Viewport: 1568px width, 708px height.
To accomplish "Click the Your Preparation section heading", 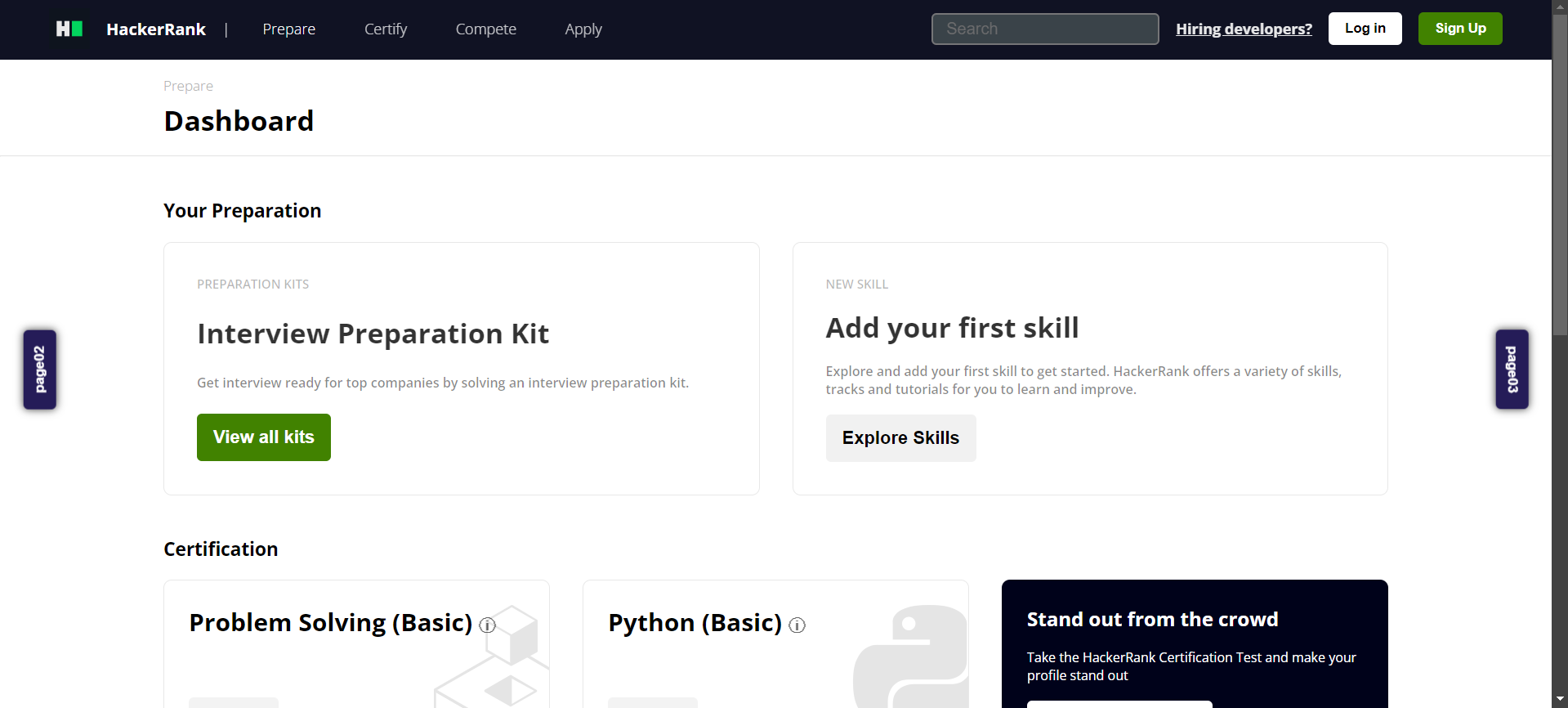I will pos(242,211).
